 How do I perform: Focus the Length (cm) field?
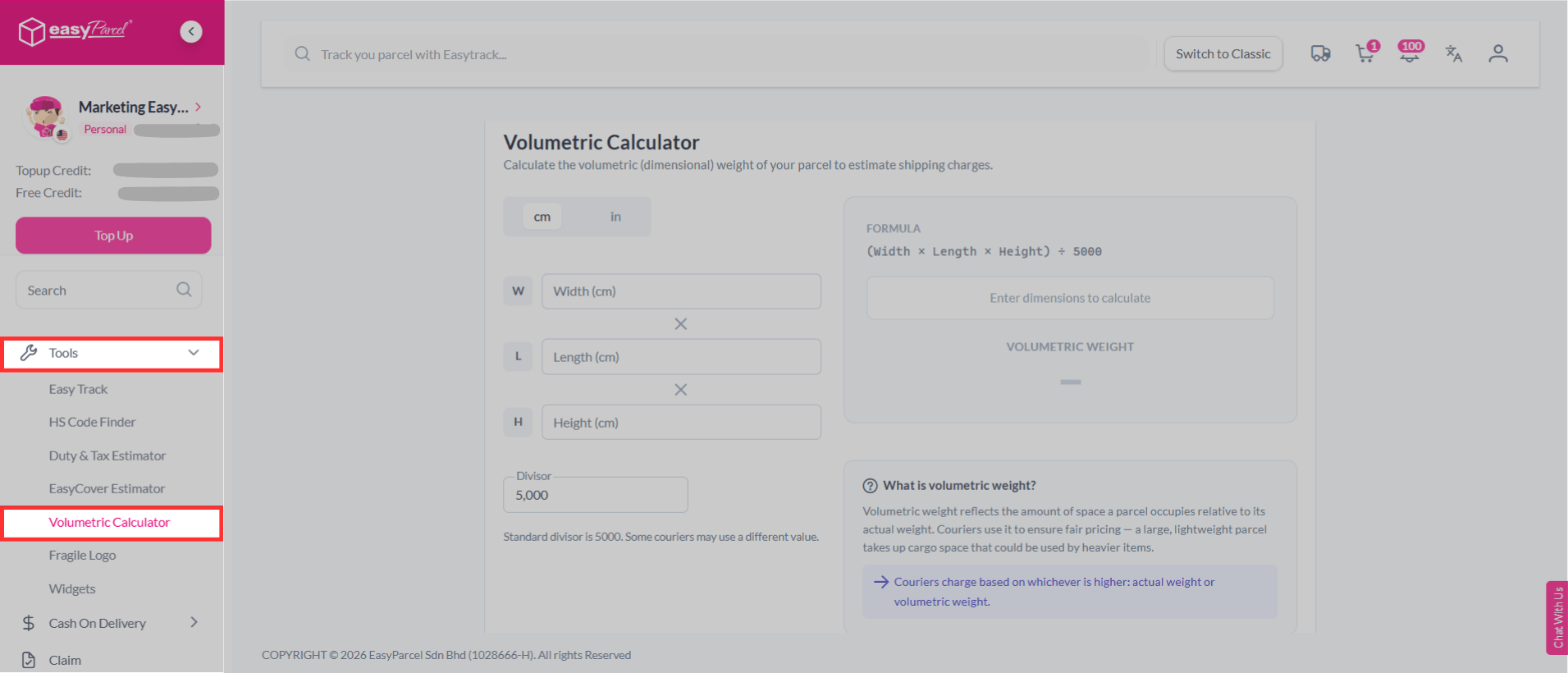click(681, 357)
